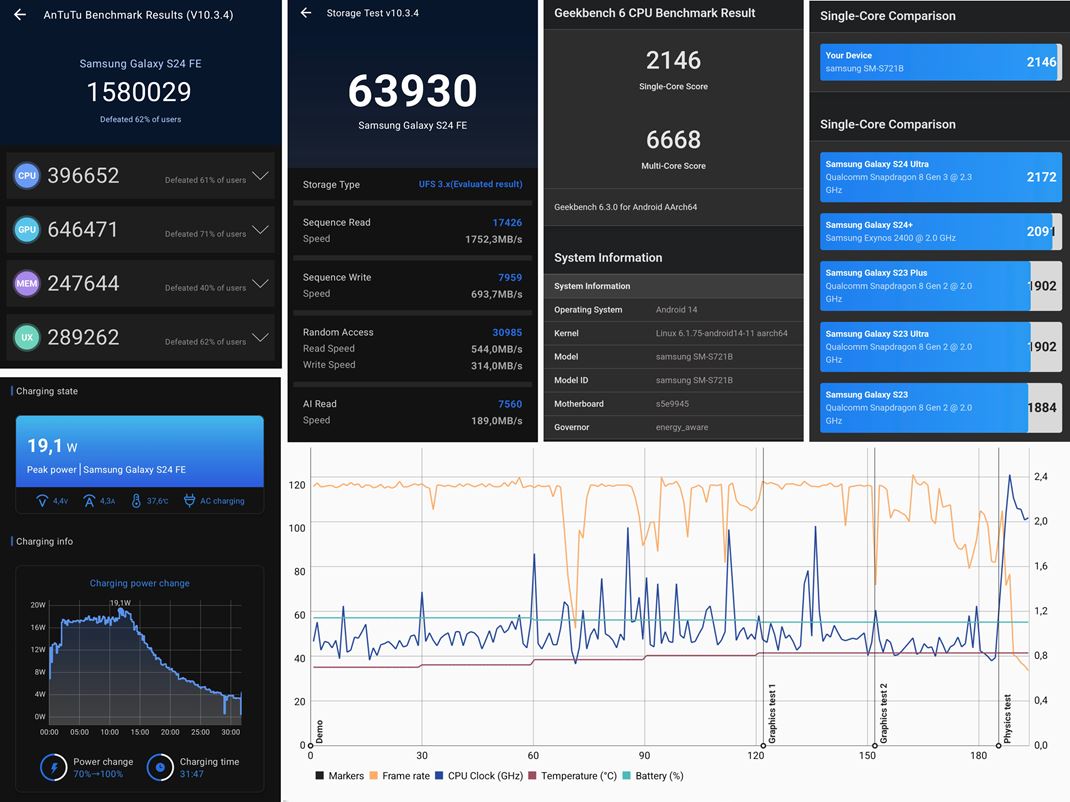Viewport: 1070px width, 802px height.
Task: Click the Graphics test 2 timeline marker
Action: (875, 745)
